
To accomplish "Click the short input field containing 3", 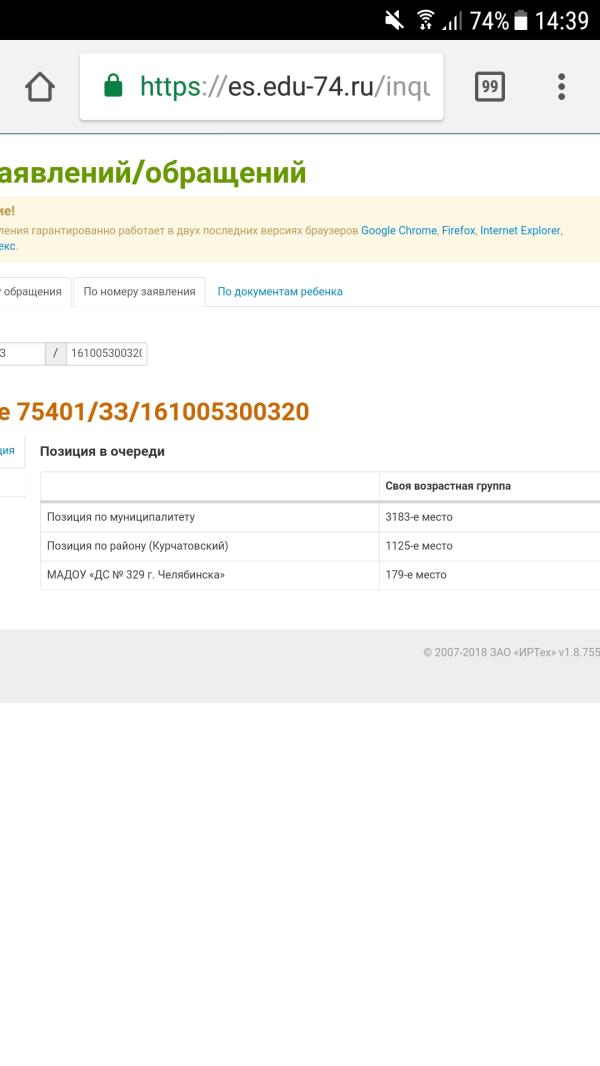I will [20, 354].
